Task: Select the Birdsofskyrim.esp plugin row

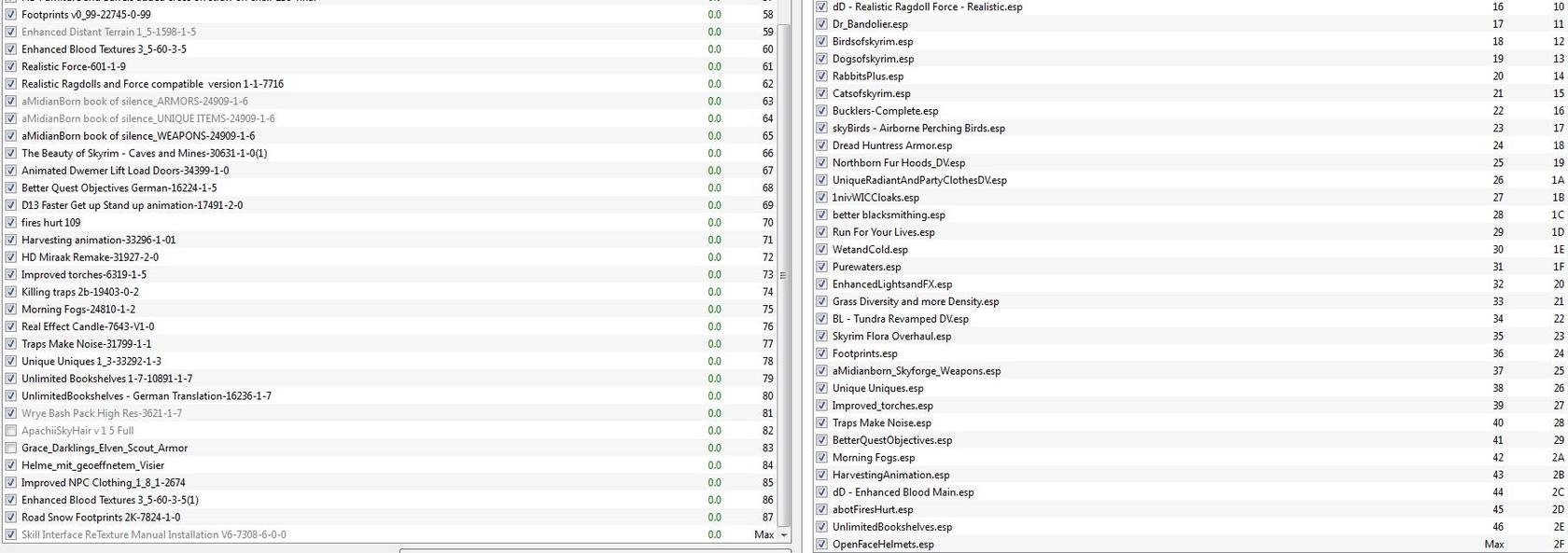Action: click(x=873, y=42)
